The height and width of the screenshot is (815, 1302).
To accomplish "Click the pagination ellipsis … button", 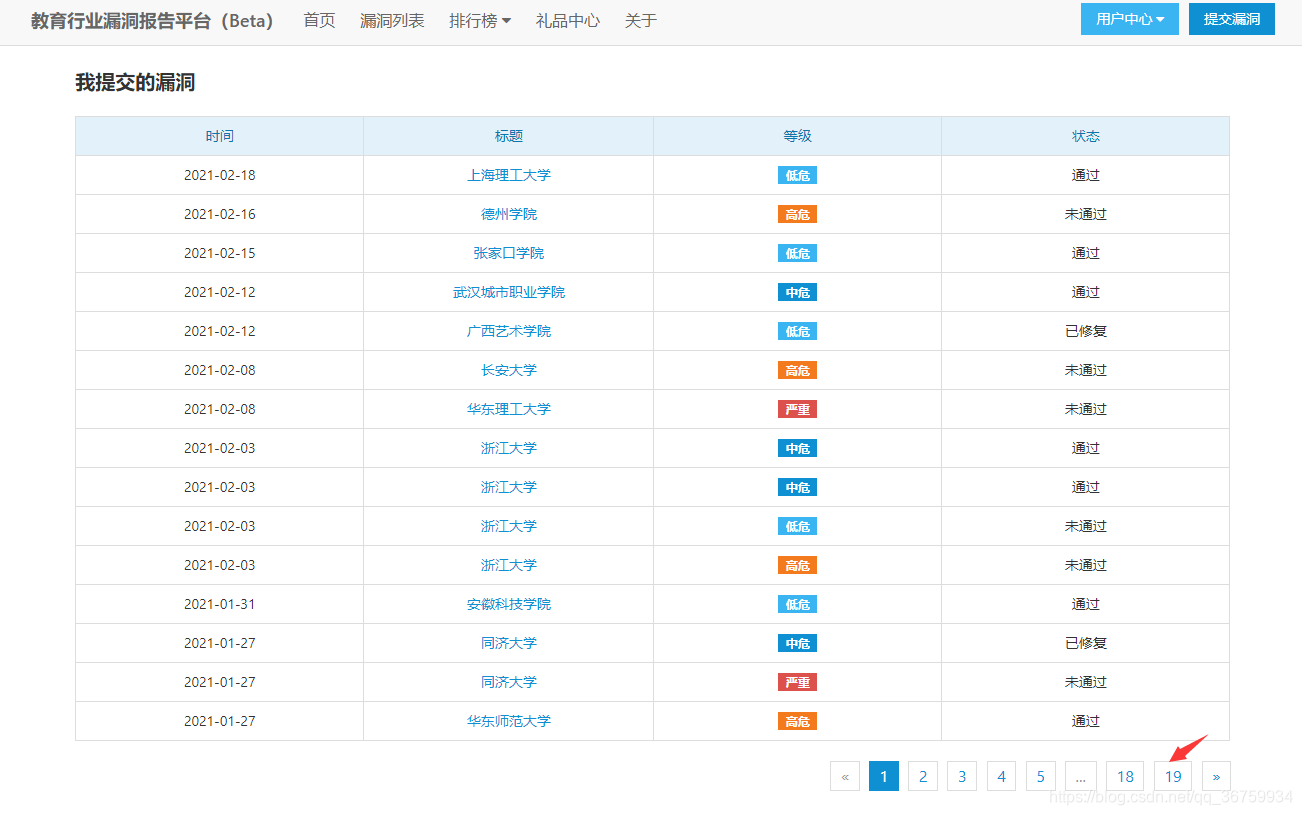I will [x=1081, y=776].
